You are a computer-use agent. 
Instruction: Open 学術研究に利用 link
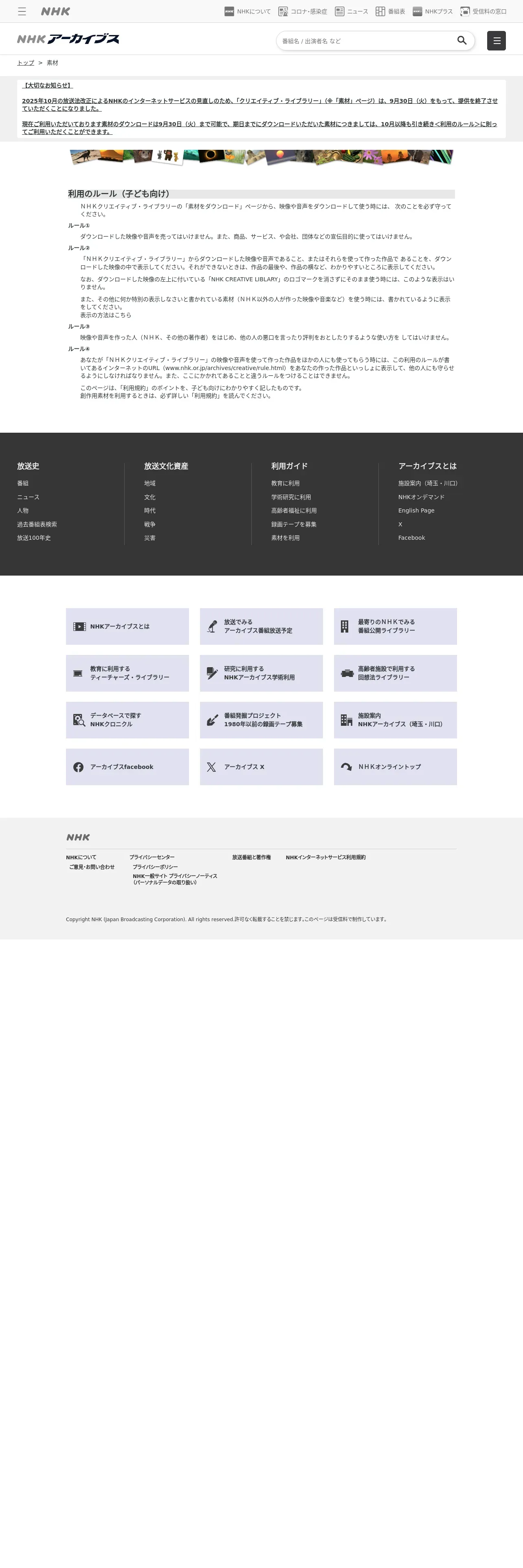pos(291,497)
